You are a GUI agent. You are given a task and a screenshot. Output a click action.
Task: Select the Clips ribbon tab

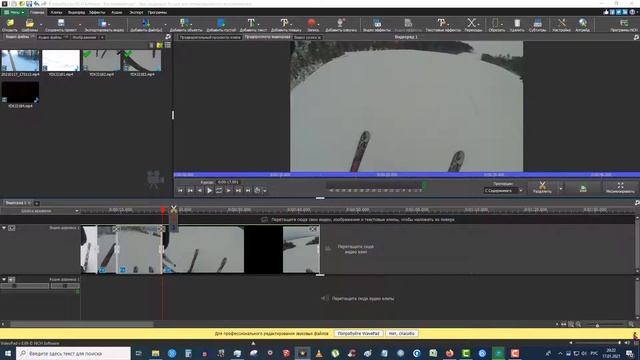(x=56, y=12)
